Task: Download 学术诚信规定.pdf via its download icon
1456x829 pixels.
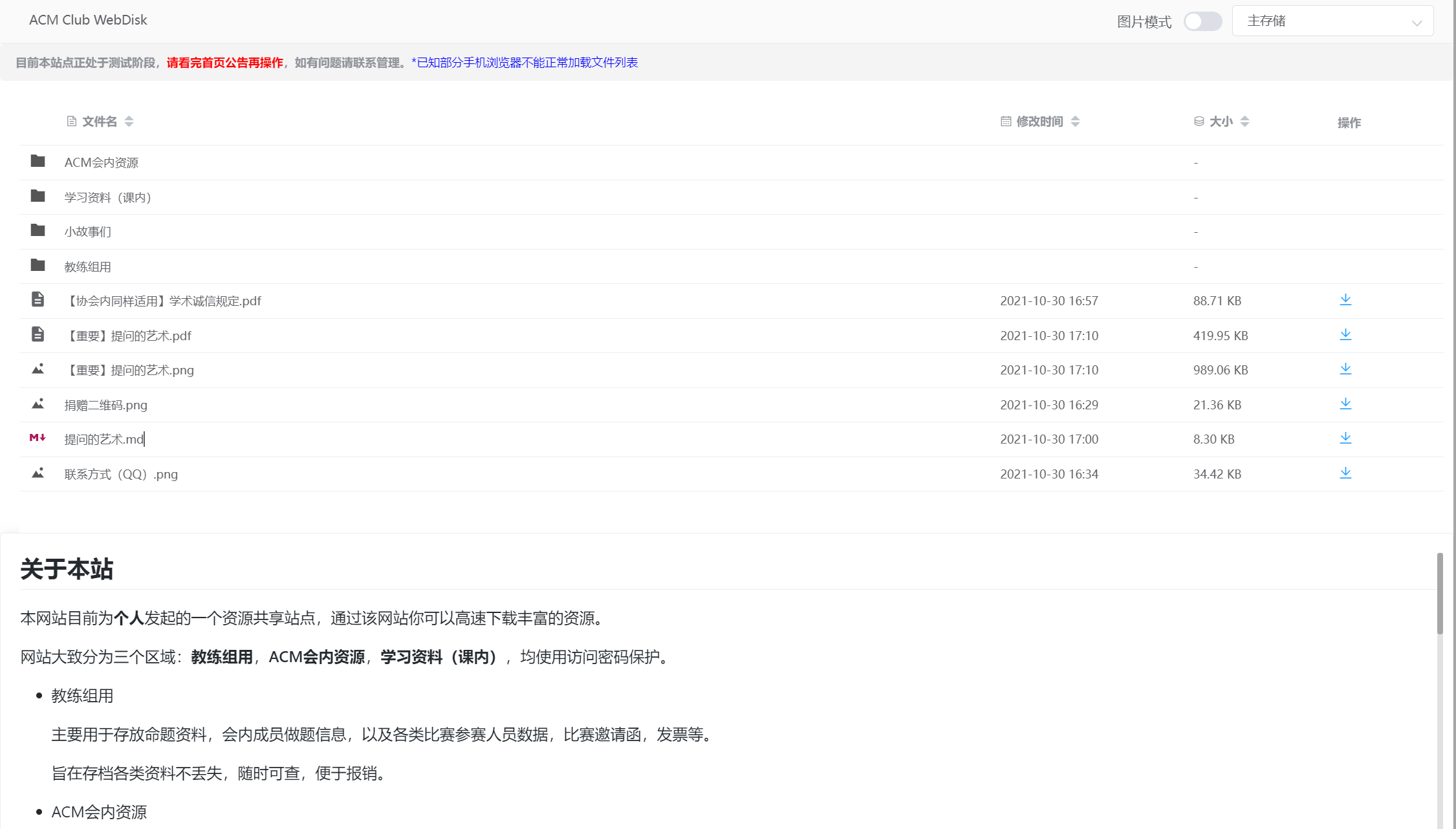Action: click(1345, 300)
